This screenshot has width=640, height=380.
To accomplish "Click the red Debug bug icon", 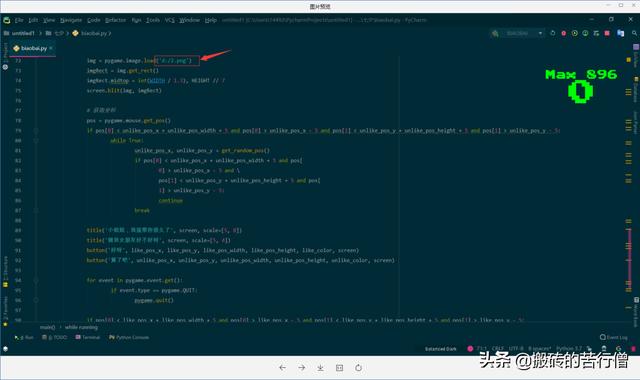I will pyautogui.click(x=564, y=33).
